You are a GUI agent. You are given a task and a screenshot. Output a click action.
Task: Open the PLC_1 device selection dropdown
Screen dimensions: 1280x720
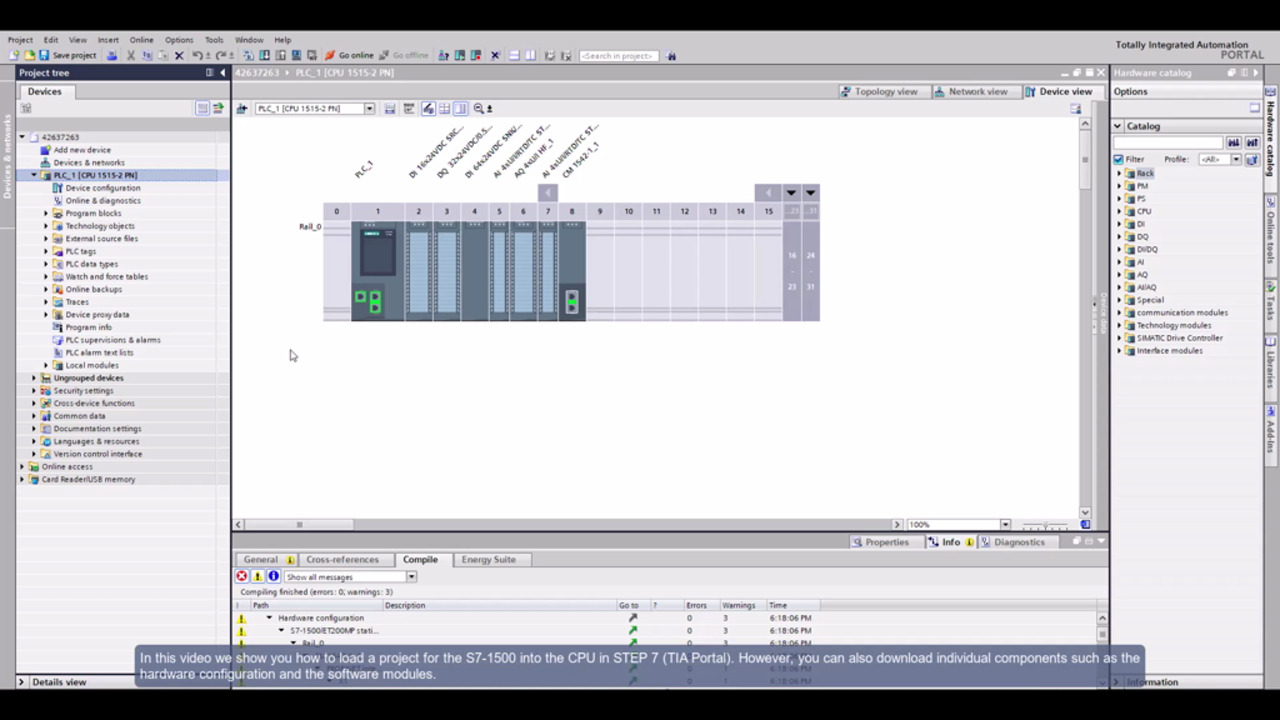(x=369, y=108)
